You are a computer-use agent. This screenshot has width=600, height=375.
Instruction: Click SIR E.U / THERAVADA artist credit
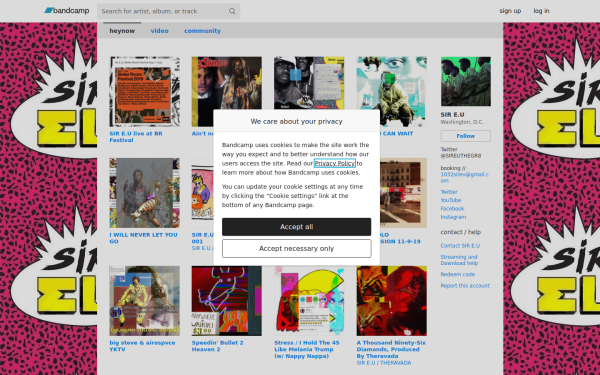(x=384, y=363)
